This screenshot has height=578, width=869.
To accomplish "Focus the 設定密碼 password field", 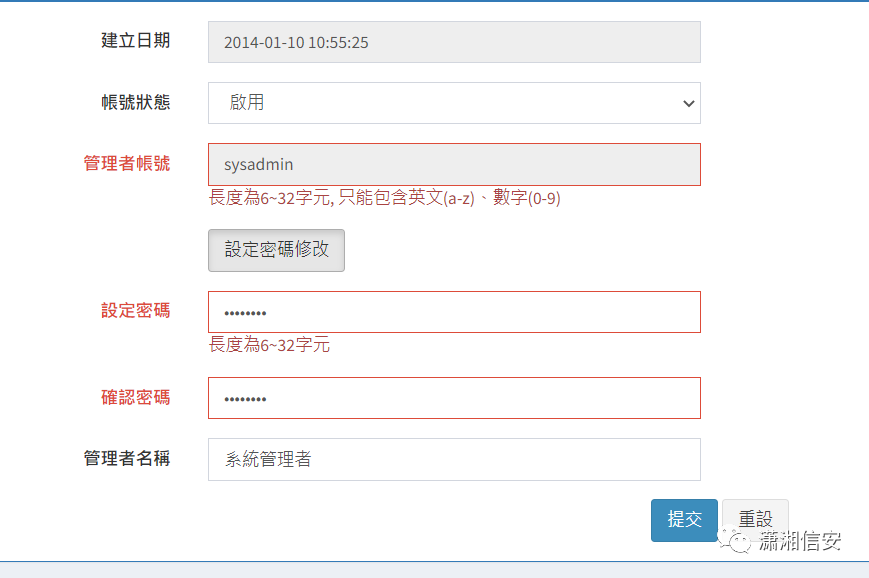I will pos(454,312).
